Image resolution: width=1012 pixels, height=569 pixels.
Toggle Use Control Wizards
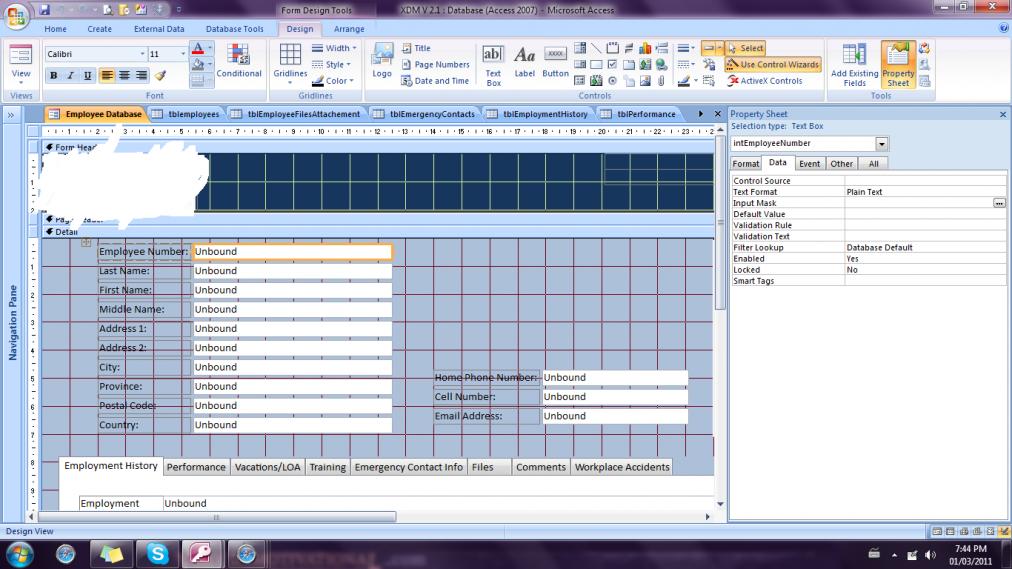(x=772, y=65)
